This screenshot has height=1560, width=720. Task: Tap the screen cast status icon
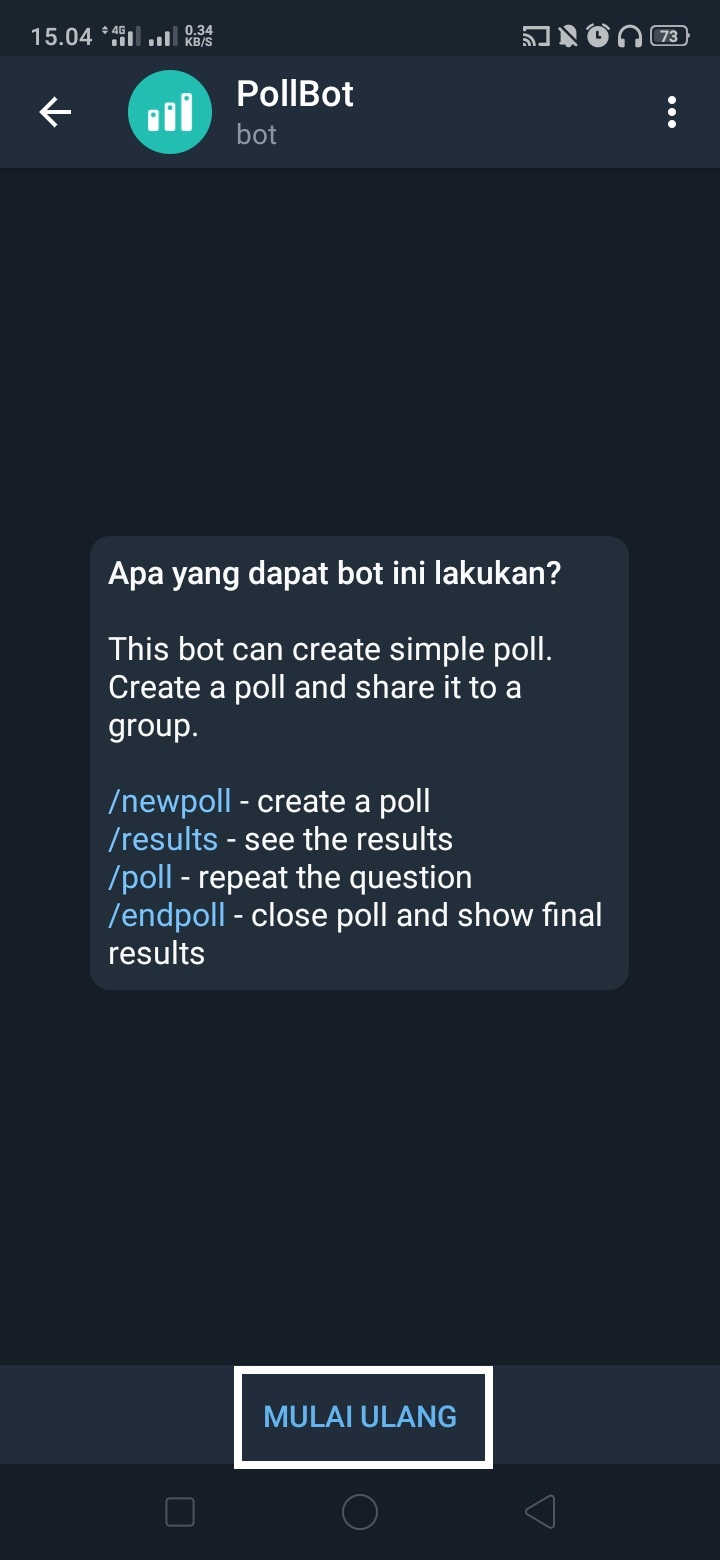536,37
